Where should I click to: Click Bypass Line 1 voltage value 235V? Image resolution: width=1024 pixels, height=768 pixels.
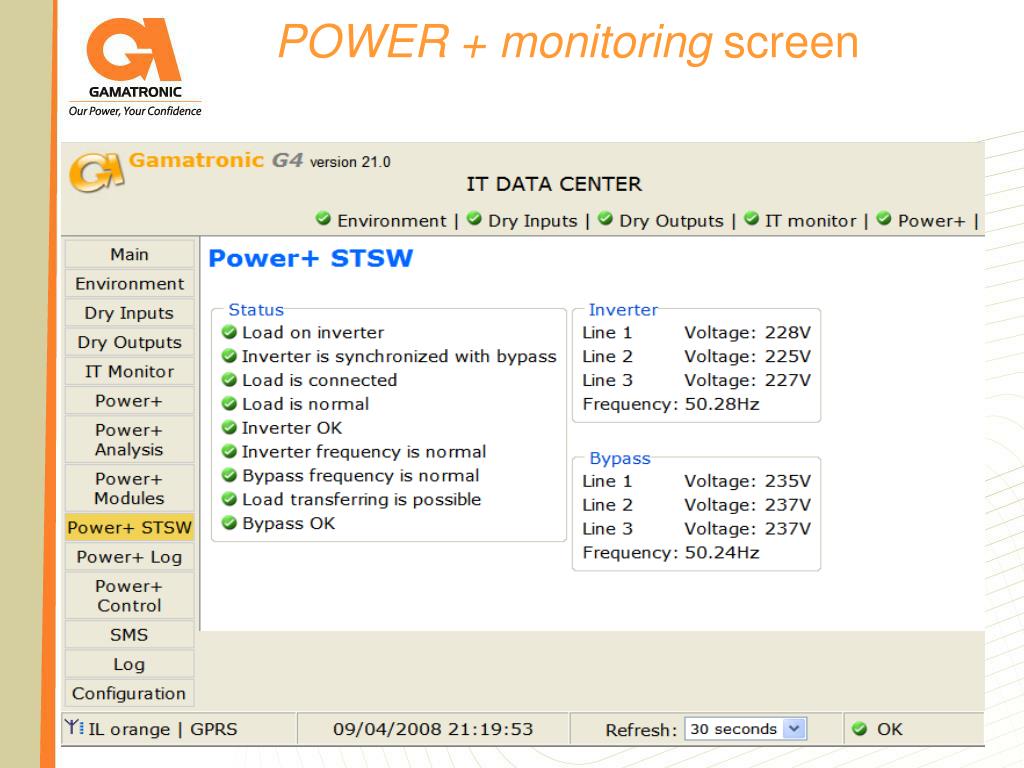(x=788, y=481)
